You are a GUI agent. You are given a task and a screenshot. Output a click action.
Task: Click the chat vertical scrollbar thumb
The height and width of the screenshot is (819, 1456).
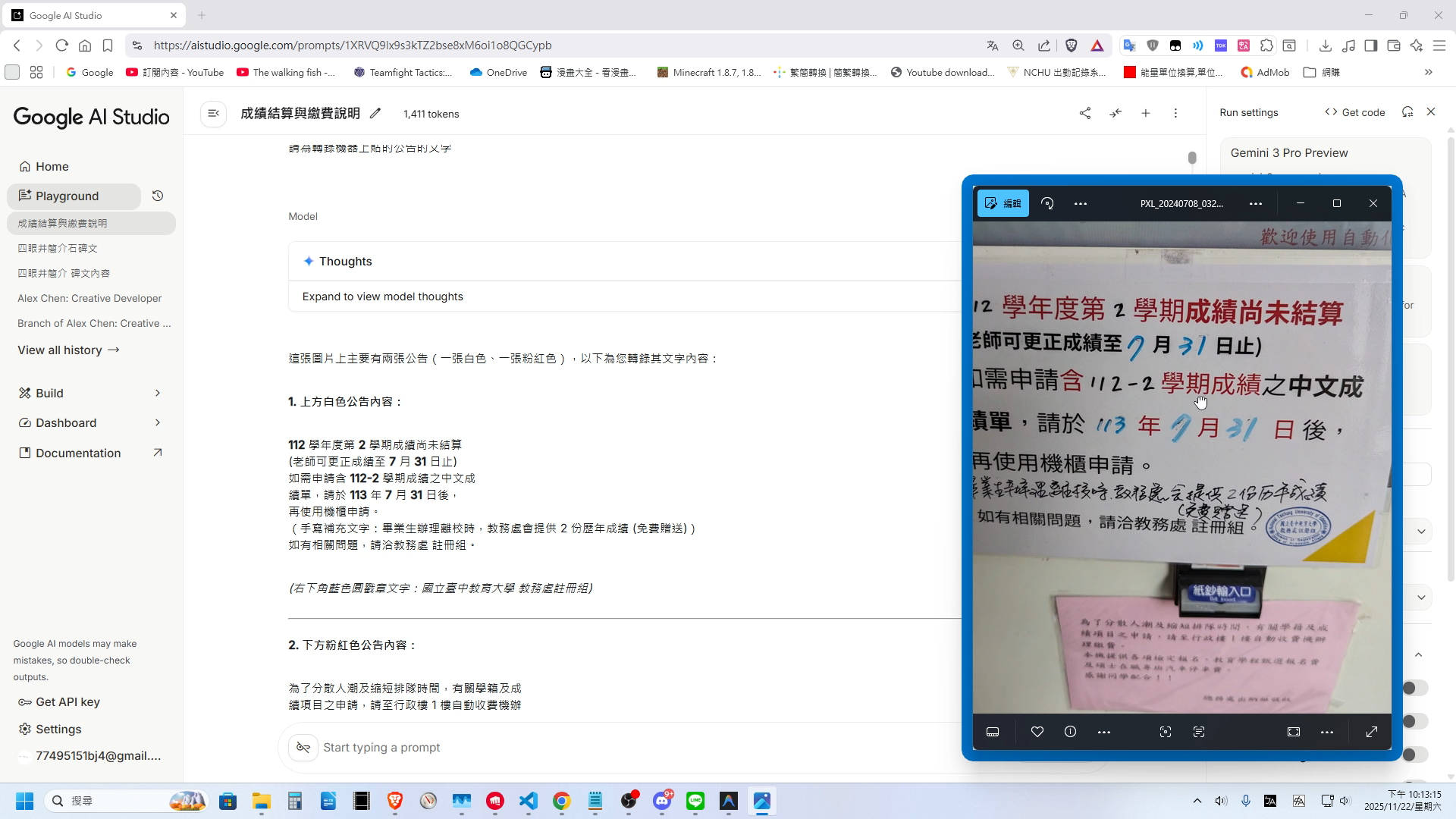click(1192, 158)
